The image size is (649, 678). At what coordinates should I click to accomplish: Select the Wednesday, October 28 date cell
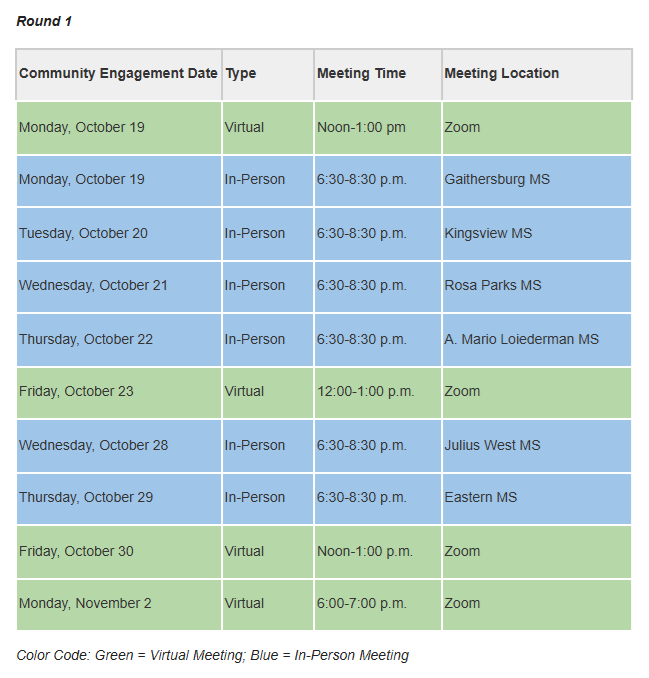point(119,446)
